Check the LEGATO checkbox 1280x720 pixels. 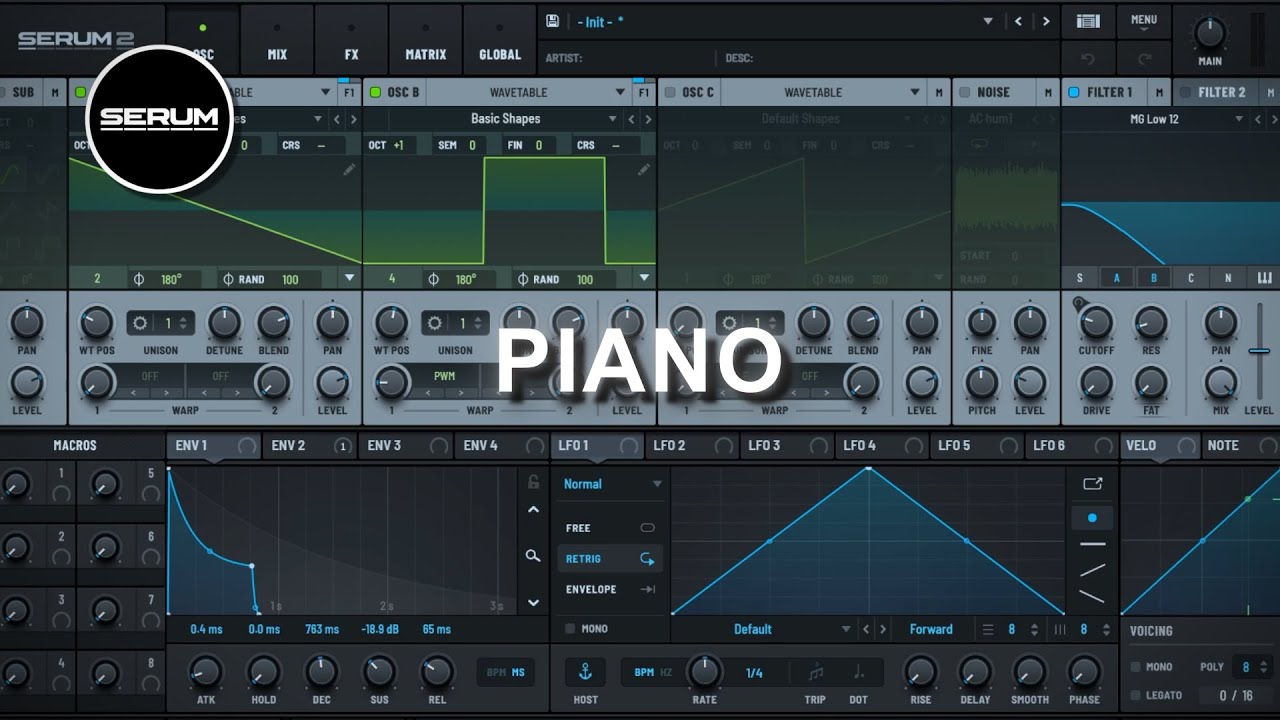point(1135,695)
